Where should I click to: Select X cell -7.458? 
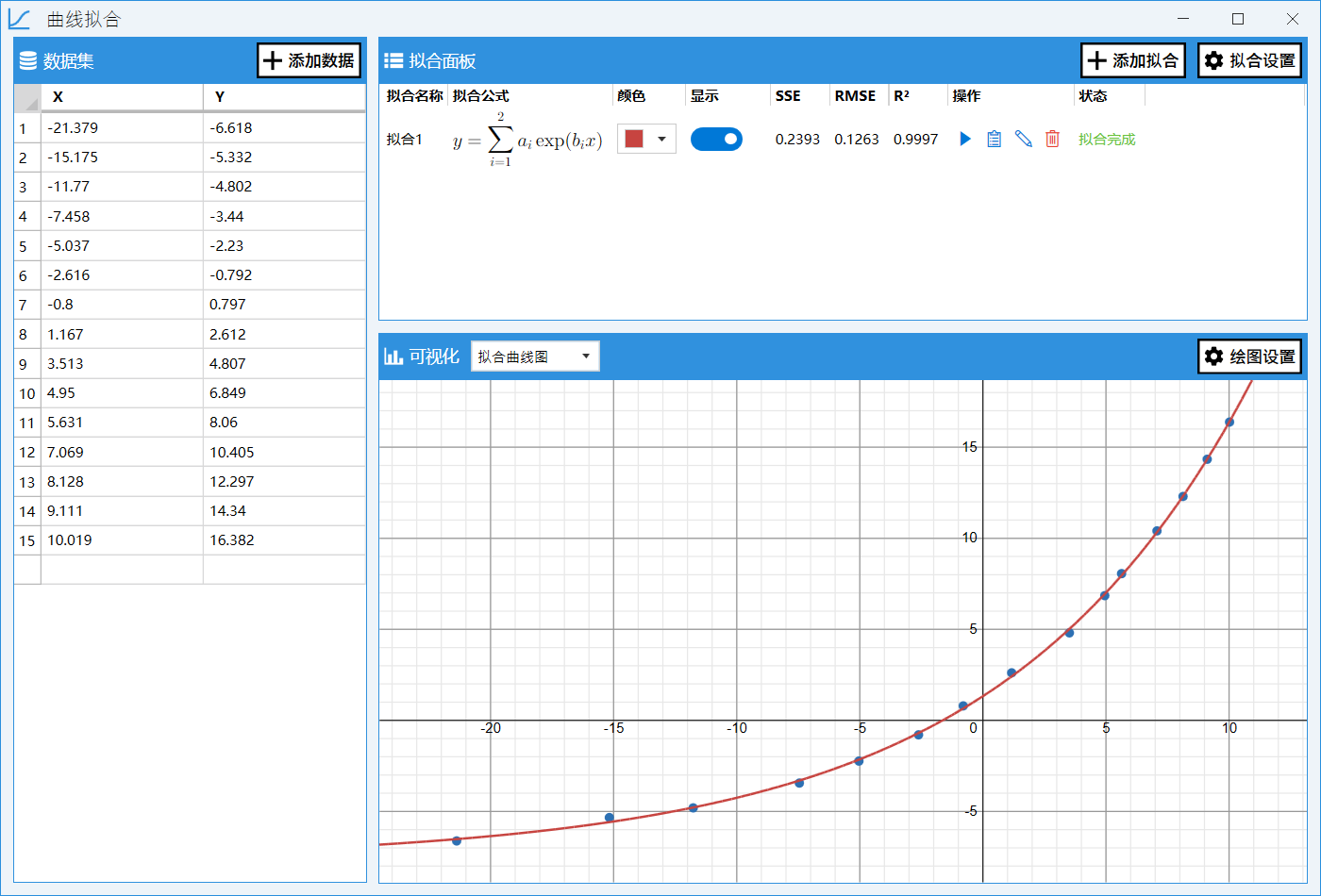tap(122, 216)
